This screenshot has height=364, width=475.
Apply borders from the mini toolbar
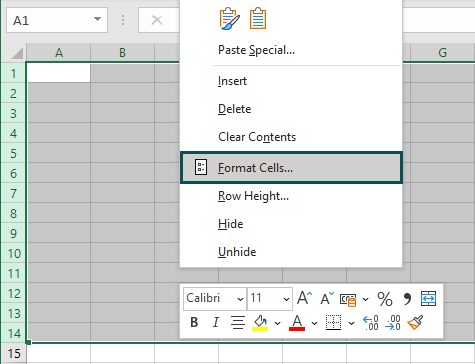333,322
